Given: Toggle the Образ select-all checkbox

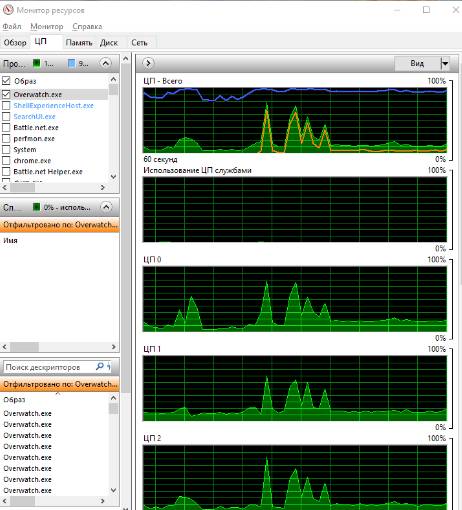Looking at the screenshot, I should tap(6, 80).
